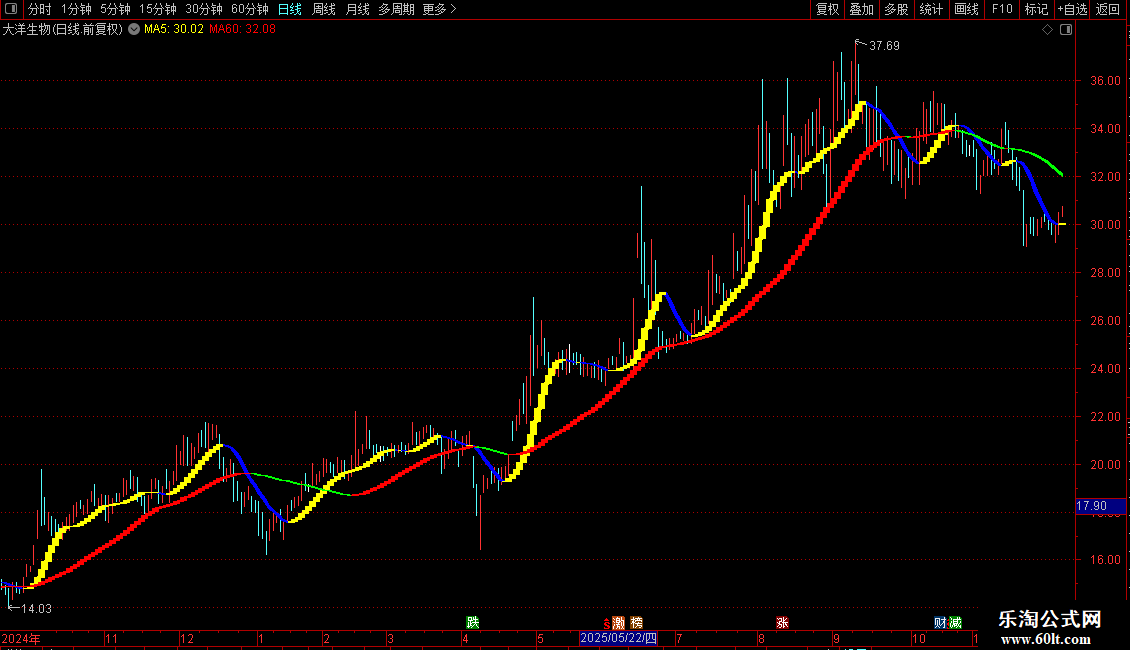This screenshot has height=650, width=1130.
Task: Click the green 减 event marker
Action: click(955, 623)
